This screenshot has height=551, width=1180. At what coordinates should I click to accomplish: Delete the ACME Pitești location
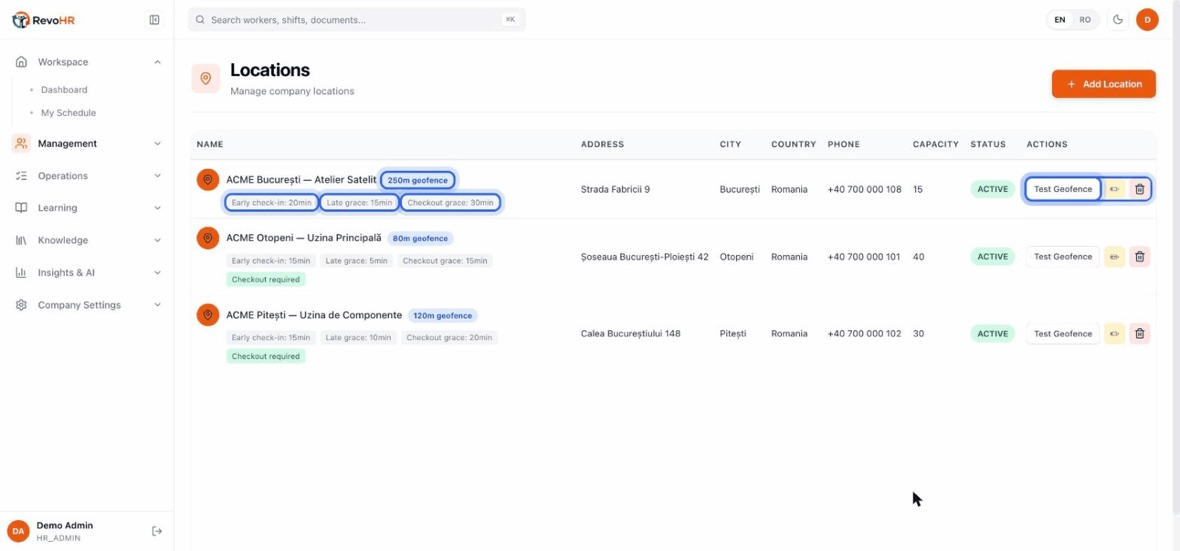coord(1139,333)
